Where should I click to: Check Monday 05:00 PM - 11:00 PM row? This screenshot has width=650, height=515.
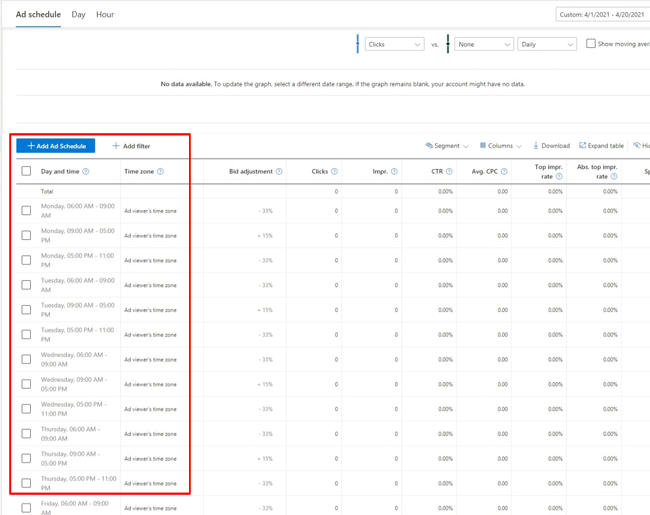tap(26, 260)
